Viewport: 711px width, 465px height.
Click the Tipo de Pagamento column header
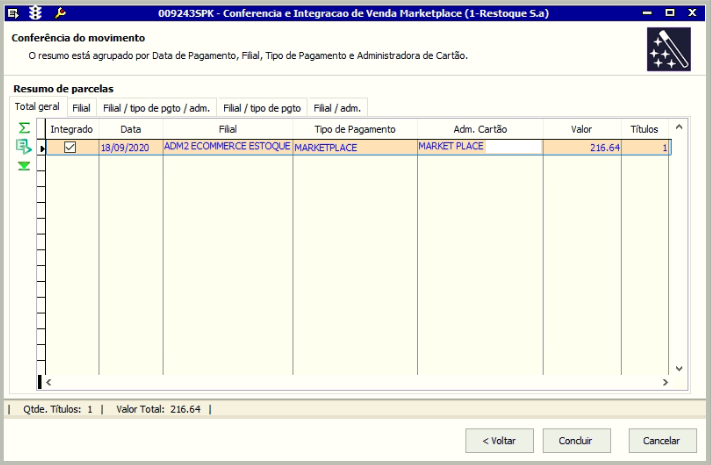pyautogui.click(x=355, y=129)
